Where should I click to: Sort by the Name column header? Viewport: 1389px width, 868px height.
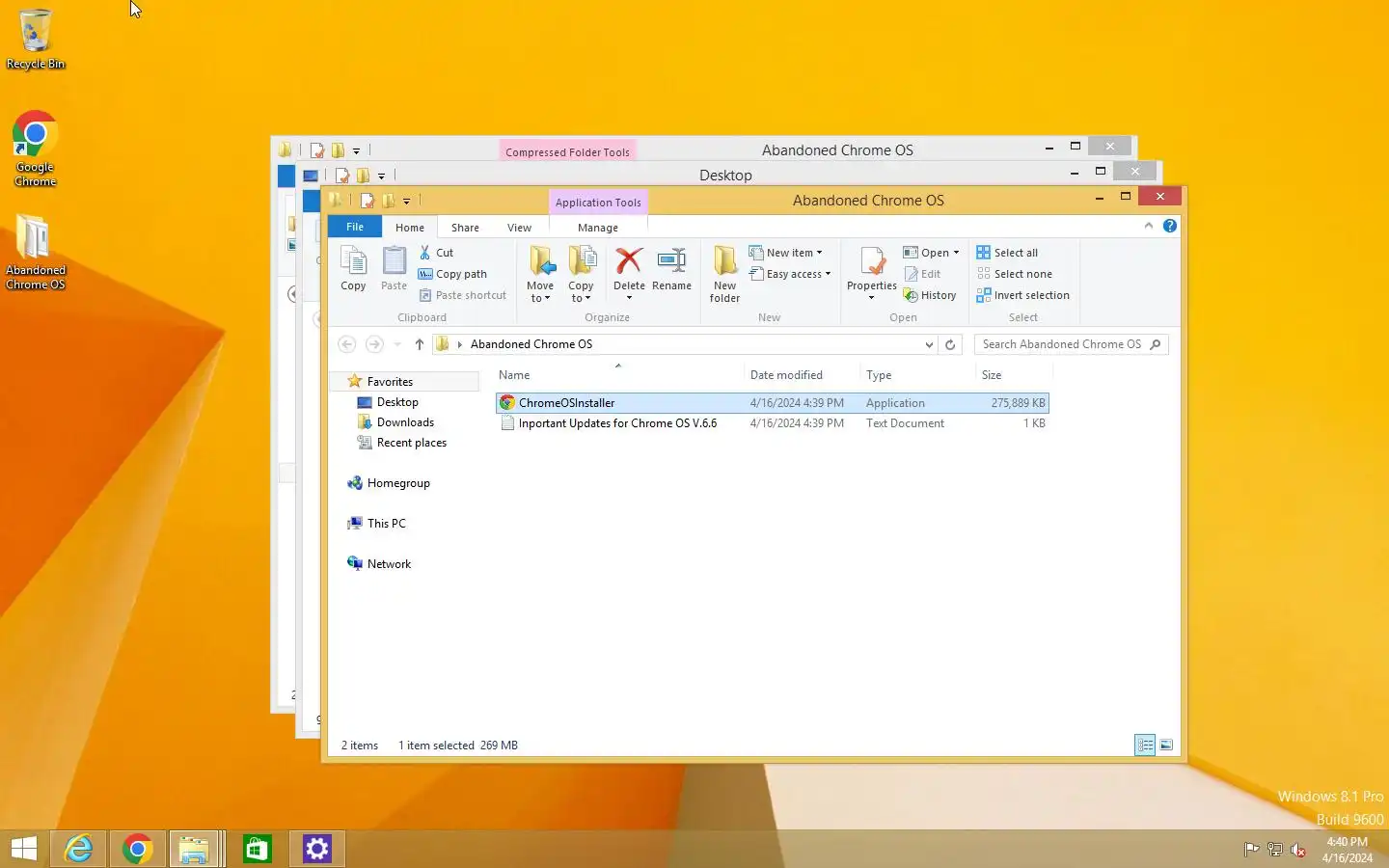pos(617,375)
